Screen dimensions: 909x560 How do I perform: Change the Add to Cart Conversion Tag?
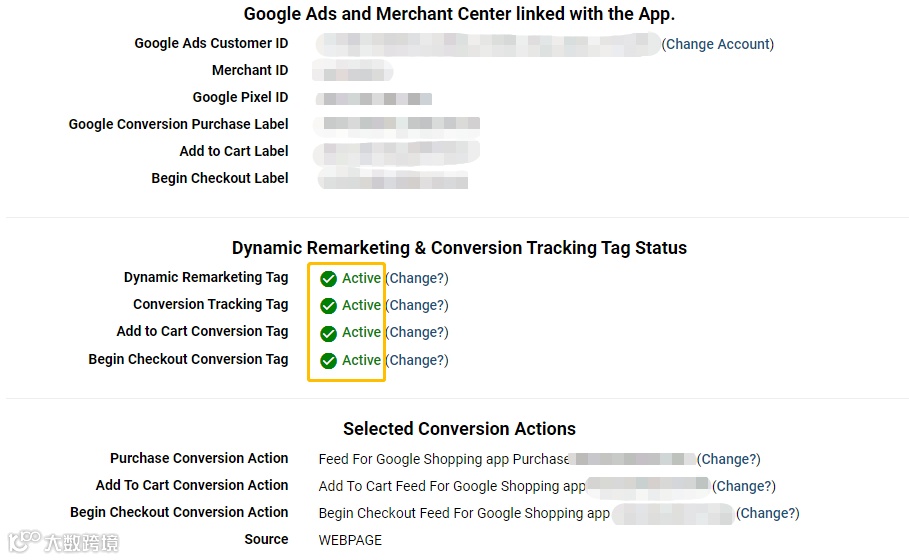coord(417,332)
